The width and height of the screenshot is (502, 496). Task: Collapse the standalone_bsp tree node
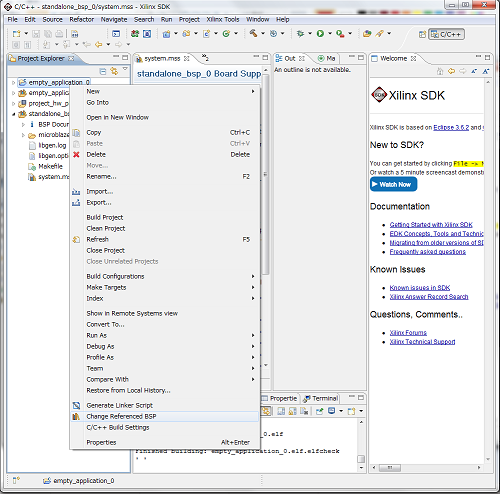13,114
